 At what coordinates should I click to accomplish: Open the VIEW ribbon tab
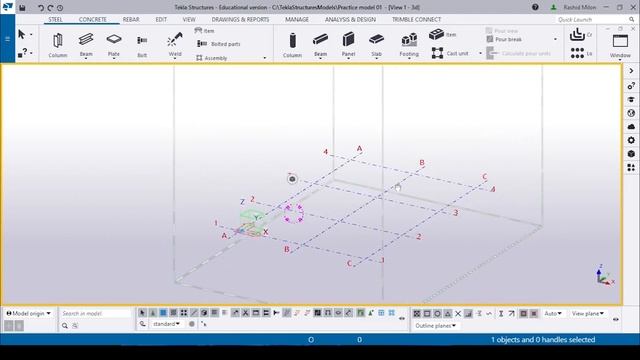pyautogui.click(x=189, y=20)
